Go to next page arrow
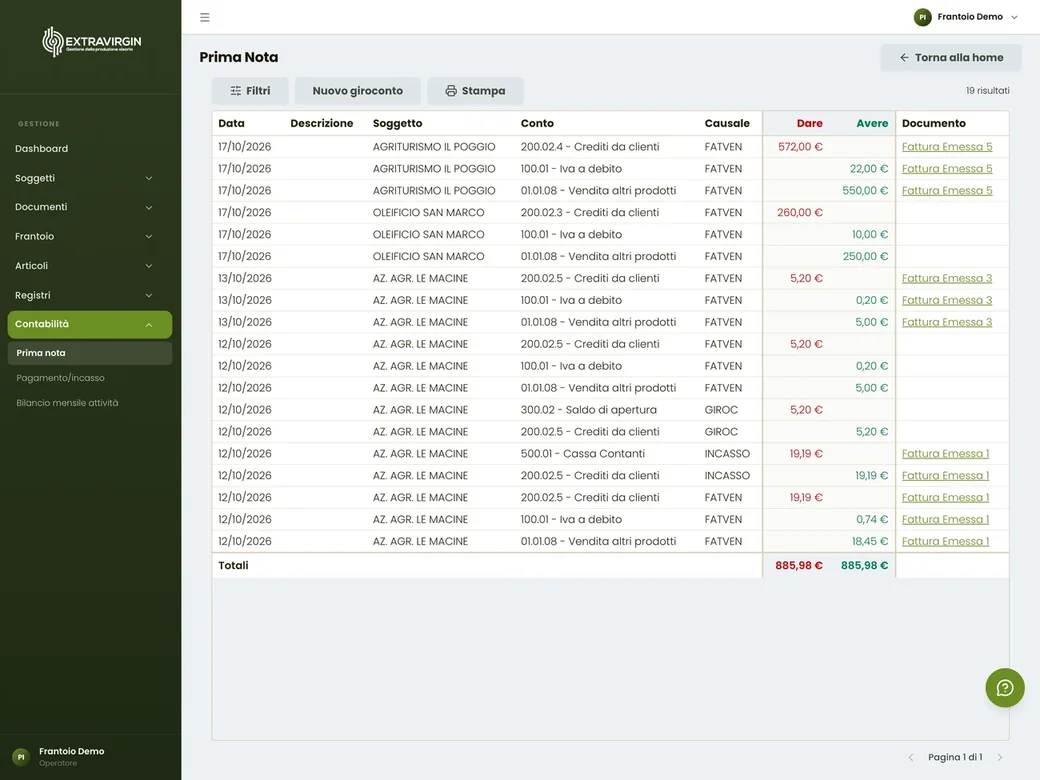This screenshot has width=1040, height=780. pos(1000,757)
